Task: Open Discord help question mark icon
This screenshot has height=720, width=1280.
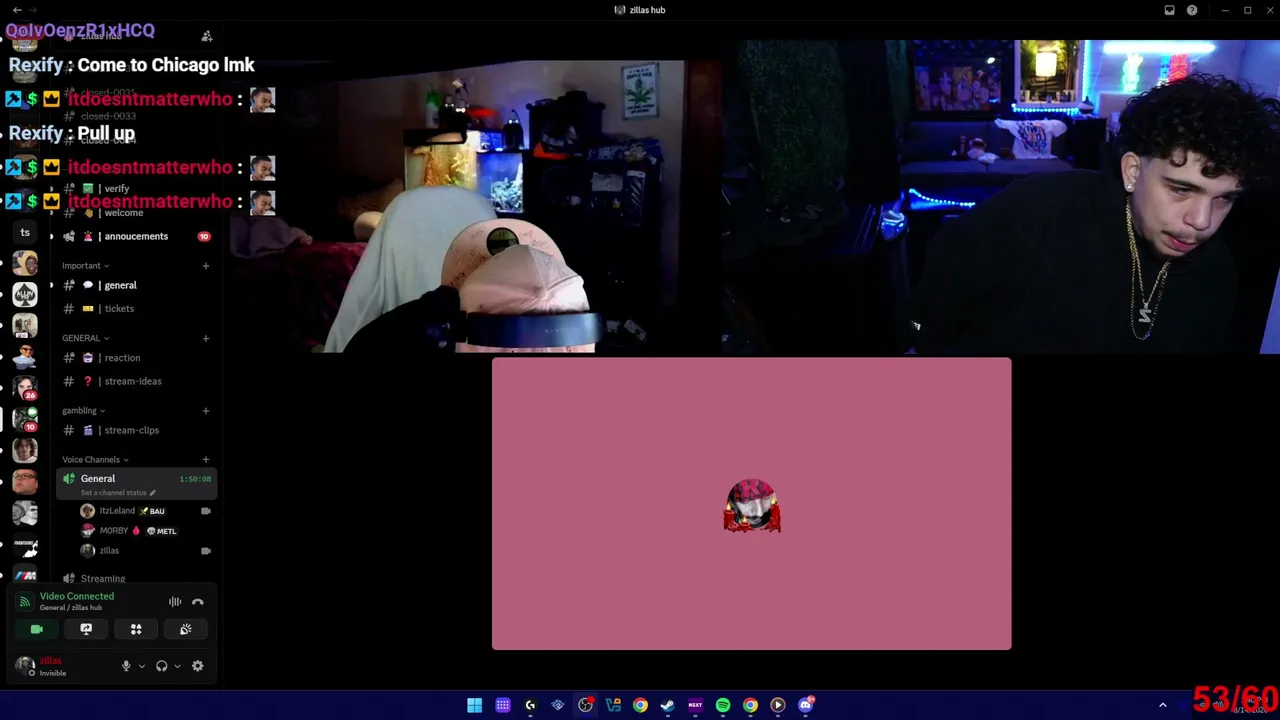Action: tap(1192, 10)
